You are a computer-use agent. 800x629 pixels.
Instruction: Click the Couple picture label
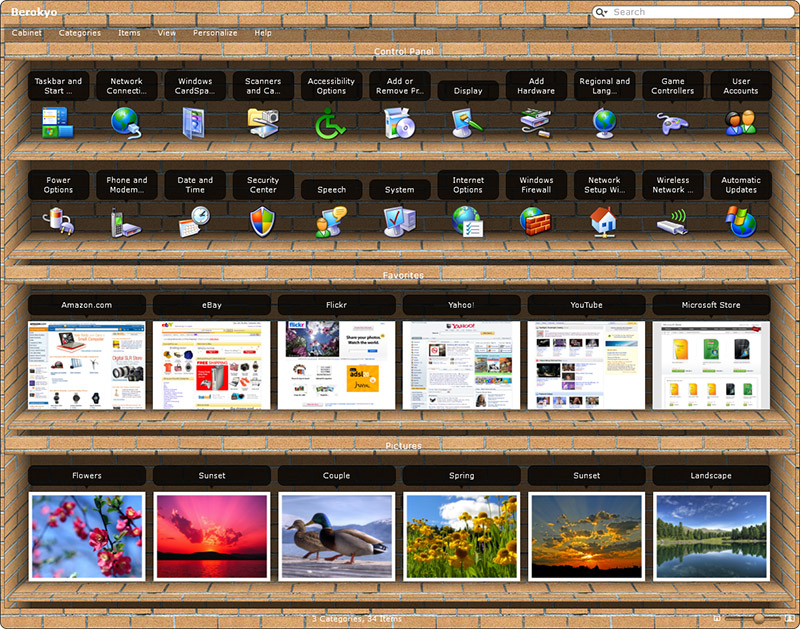pyautogui.click(x=337, y=475)
